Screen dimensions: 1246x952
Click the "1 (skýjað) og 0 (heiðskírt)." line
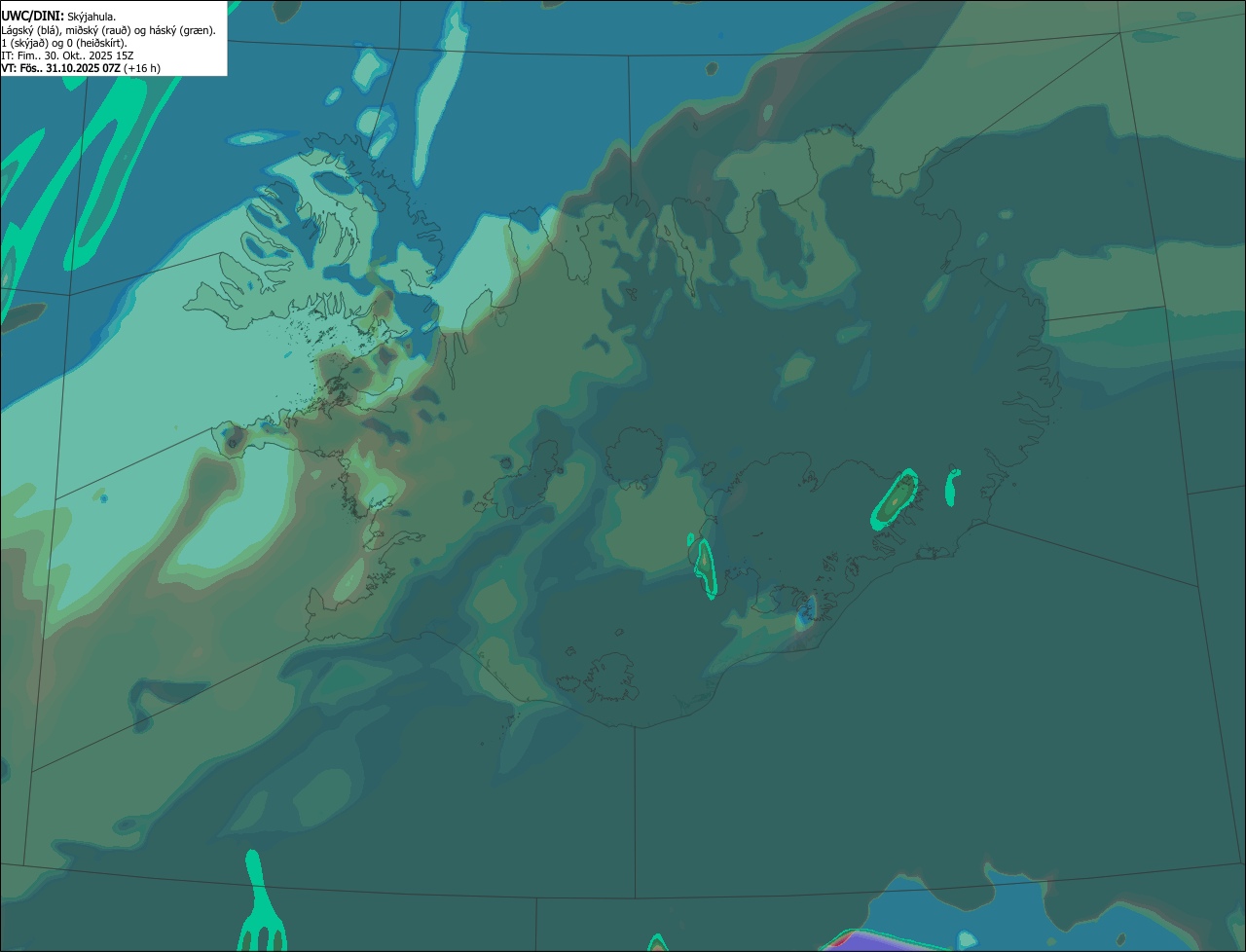pyautogui.click(x=63, y=43)
